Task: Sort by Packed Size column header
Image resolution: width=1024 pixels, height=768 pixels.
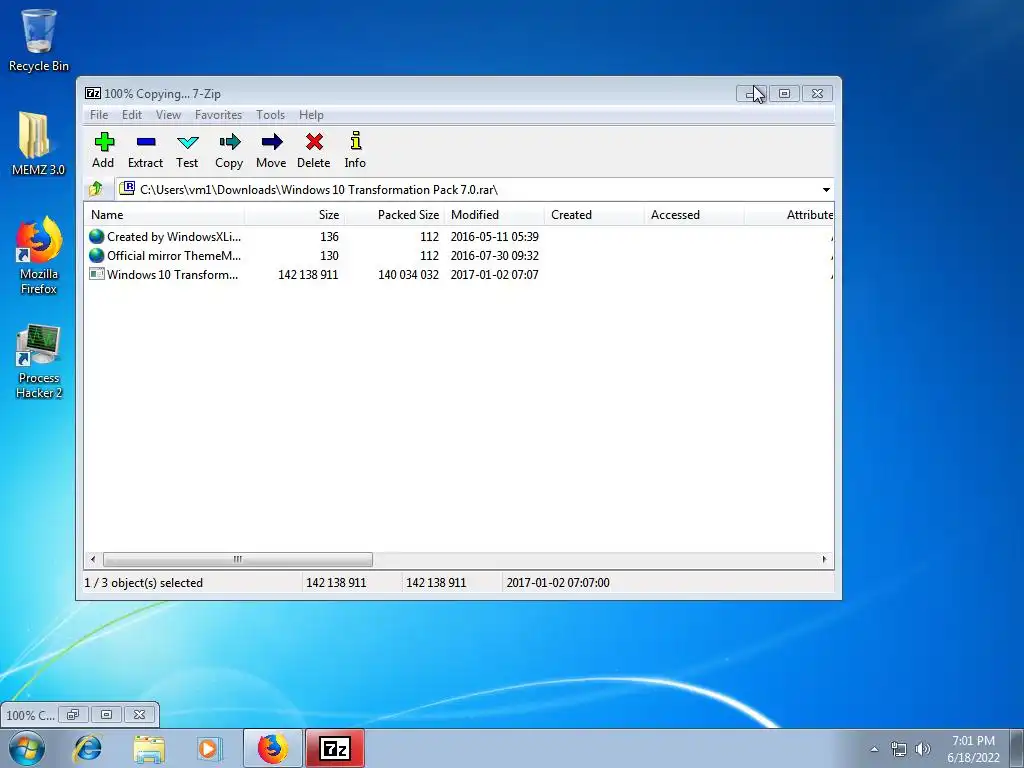Action: pyautogui.click(x=394, y=215)
